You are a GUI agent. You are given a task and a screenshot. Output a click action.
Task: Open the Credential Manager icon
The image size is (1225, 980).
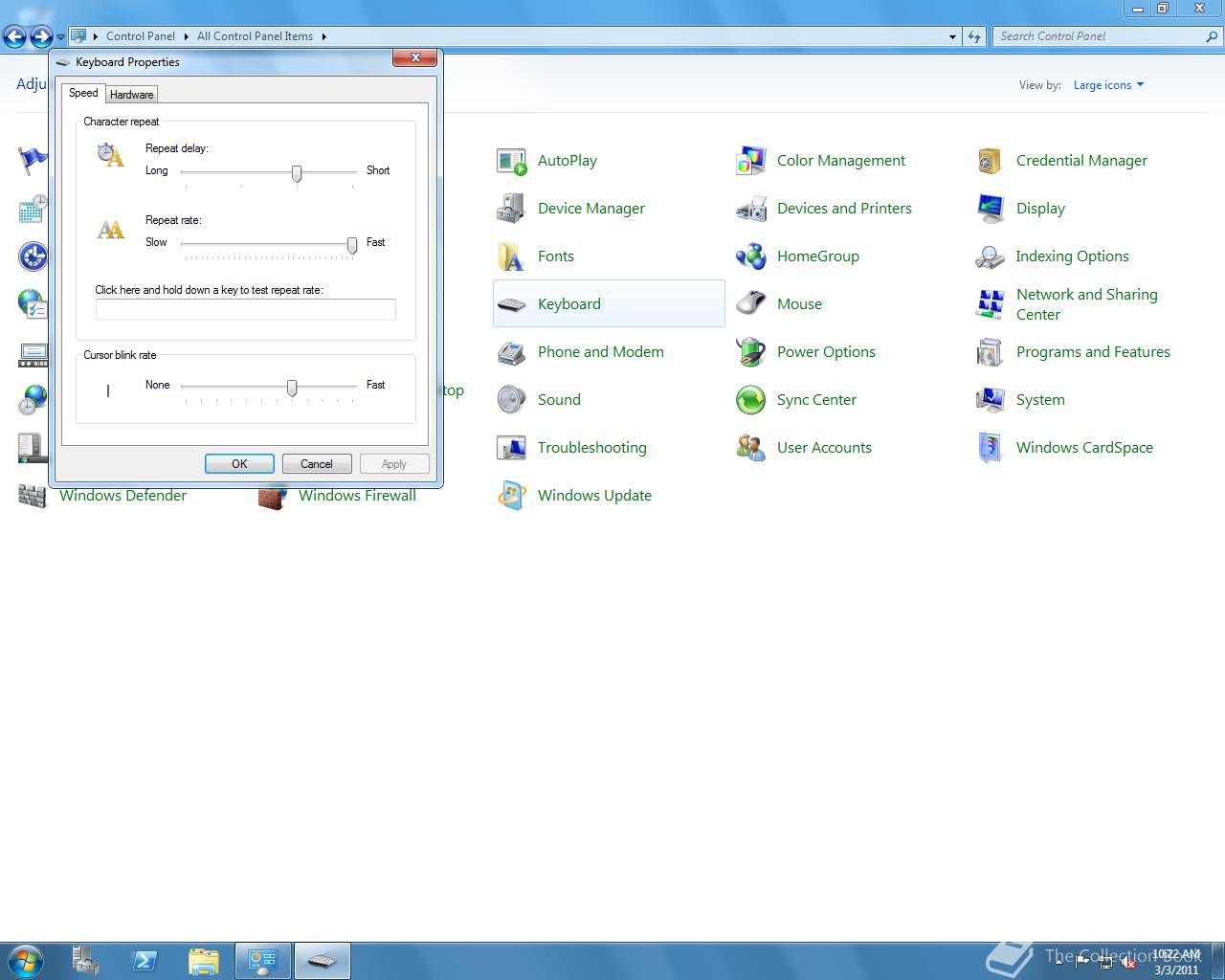pos(991,161)
